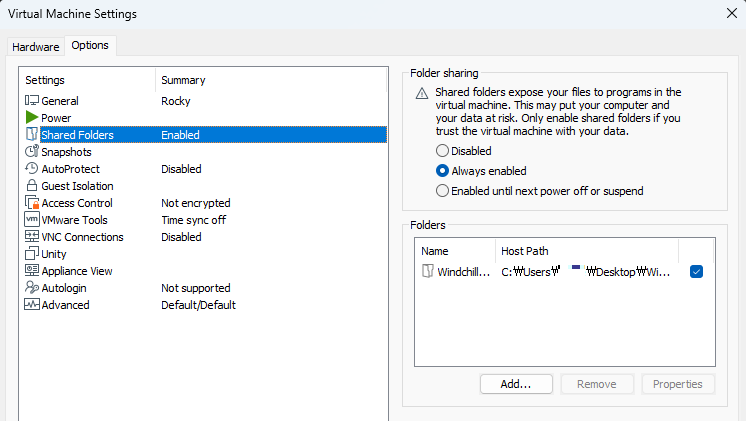
Task: Select the Snapshots settings row
Action: [x=206, y=152]
